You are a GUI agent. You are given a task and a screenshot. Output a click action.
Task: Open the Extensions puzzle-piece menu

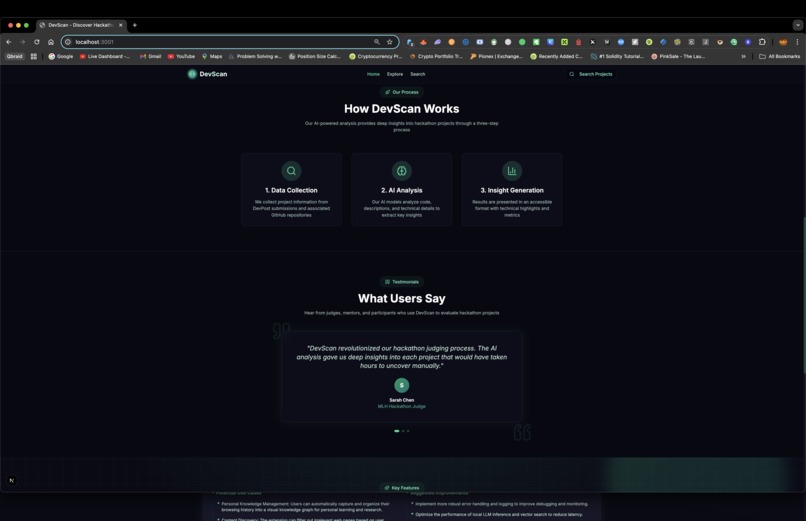(762, 42)
